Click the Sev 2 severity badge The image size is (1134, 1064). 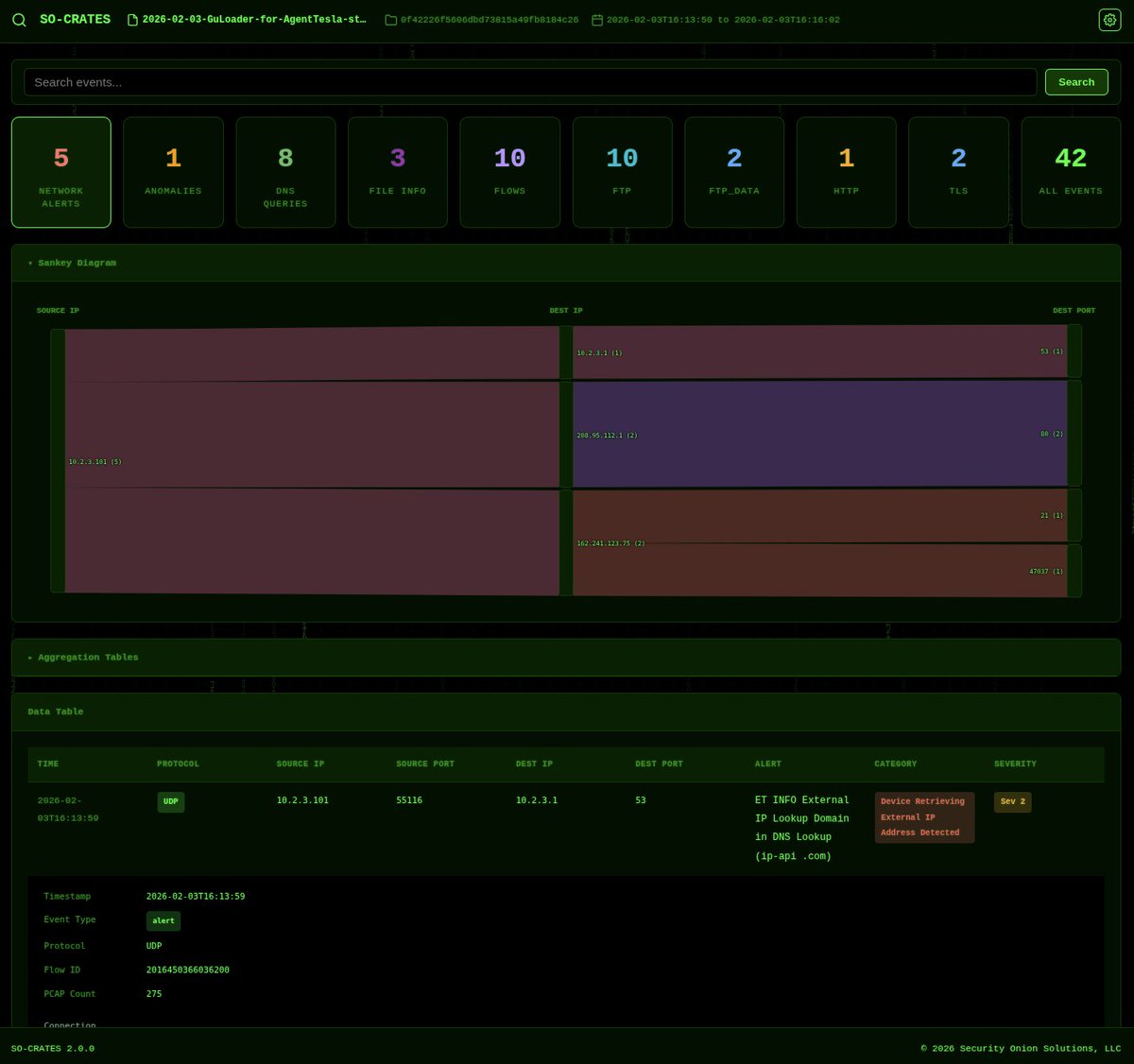[x=1013, y=801]
